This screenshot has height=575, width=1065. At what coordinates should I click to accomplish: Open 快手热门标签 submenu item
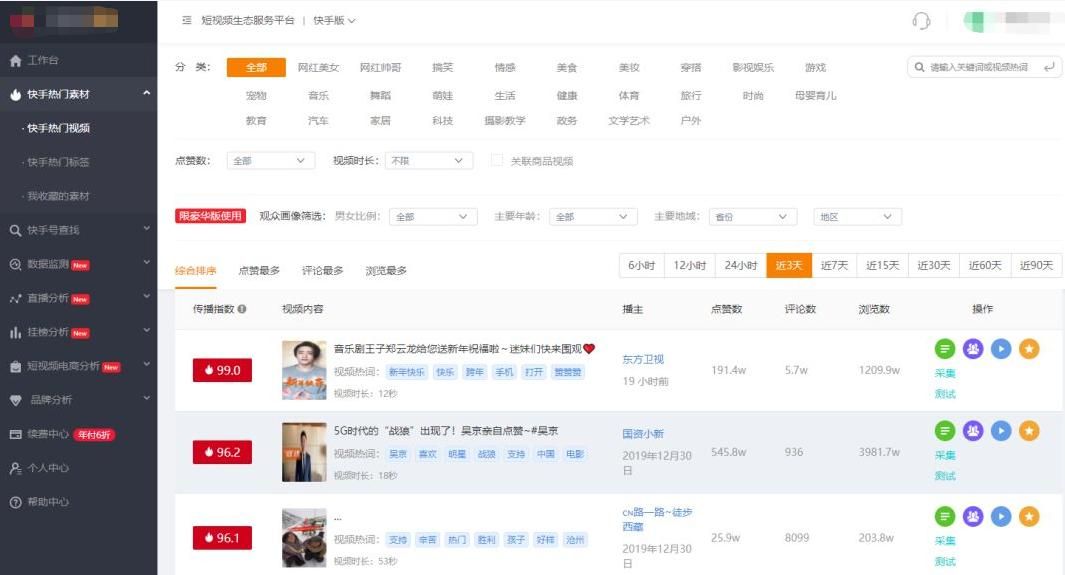(58, 162)
